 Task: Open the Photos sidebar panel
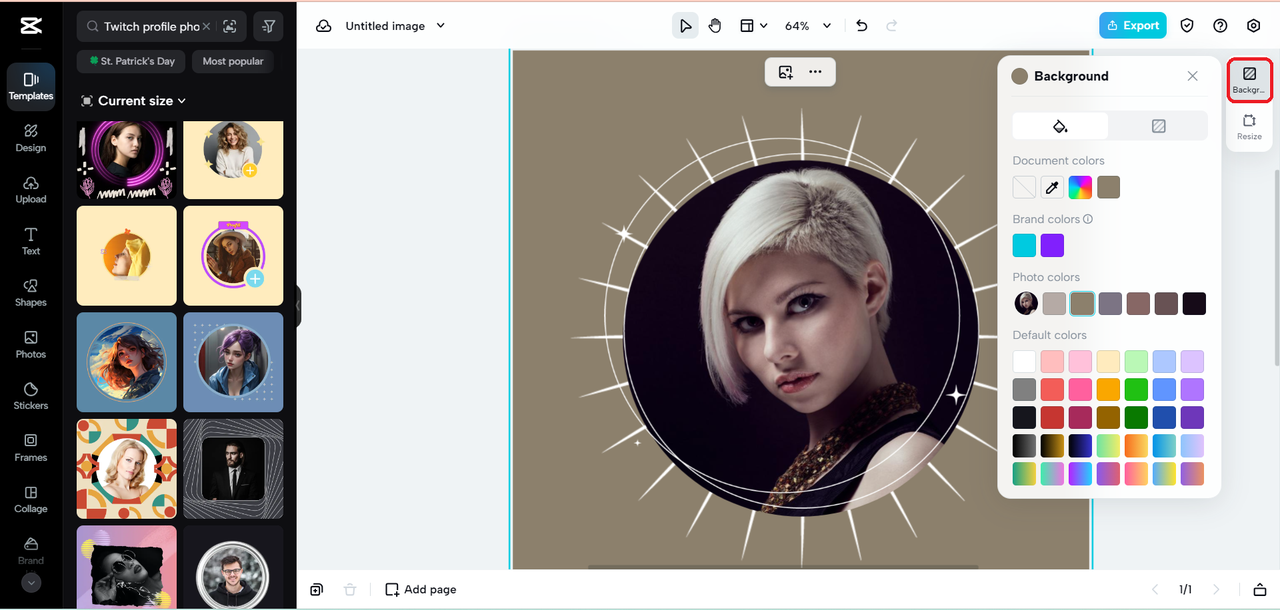pyautogui.click(x=31, y=345)
